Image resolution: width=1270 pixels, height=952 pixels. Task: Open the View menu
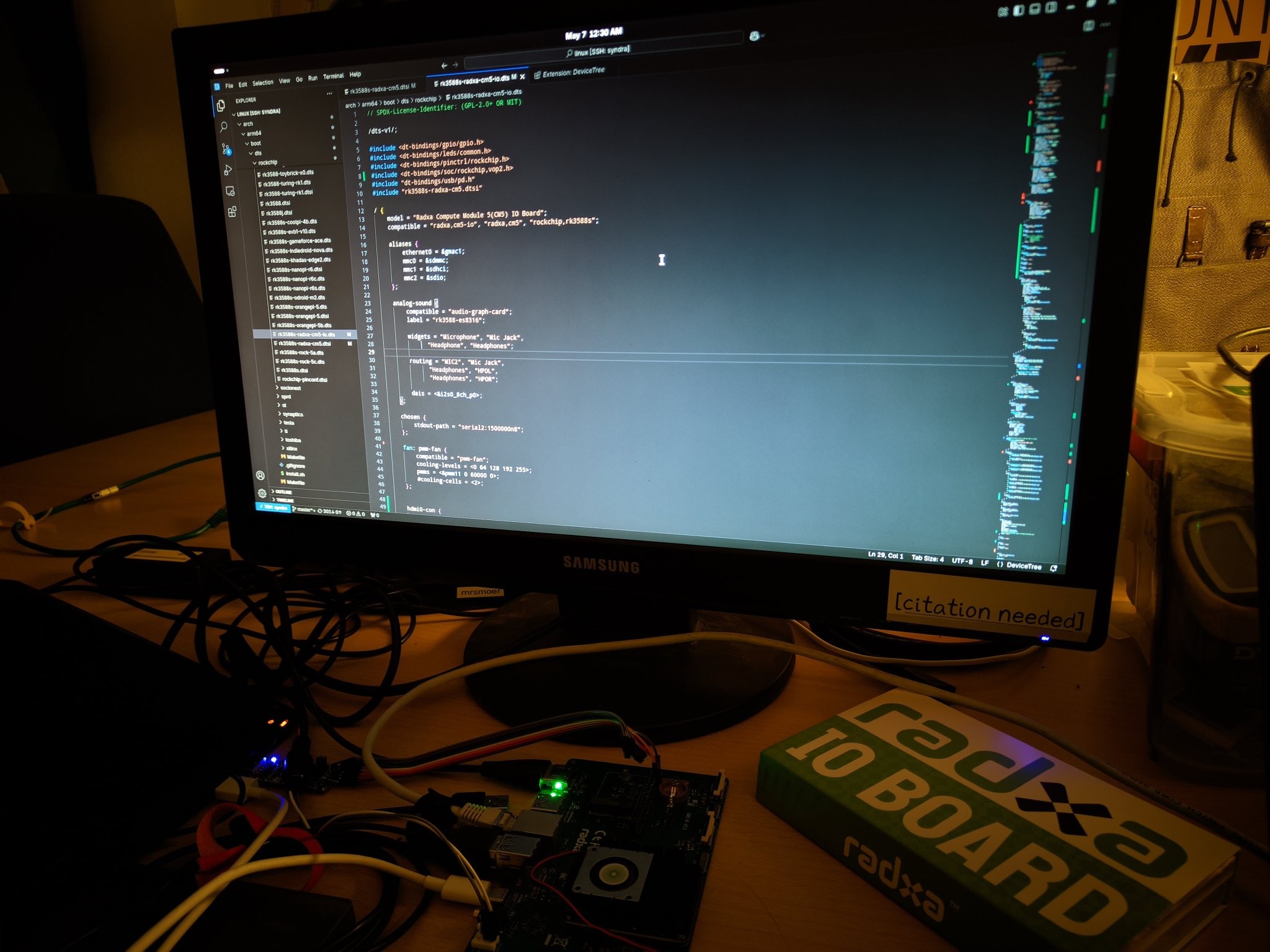[285, 81]
